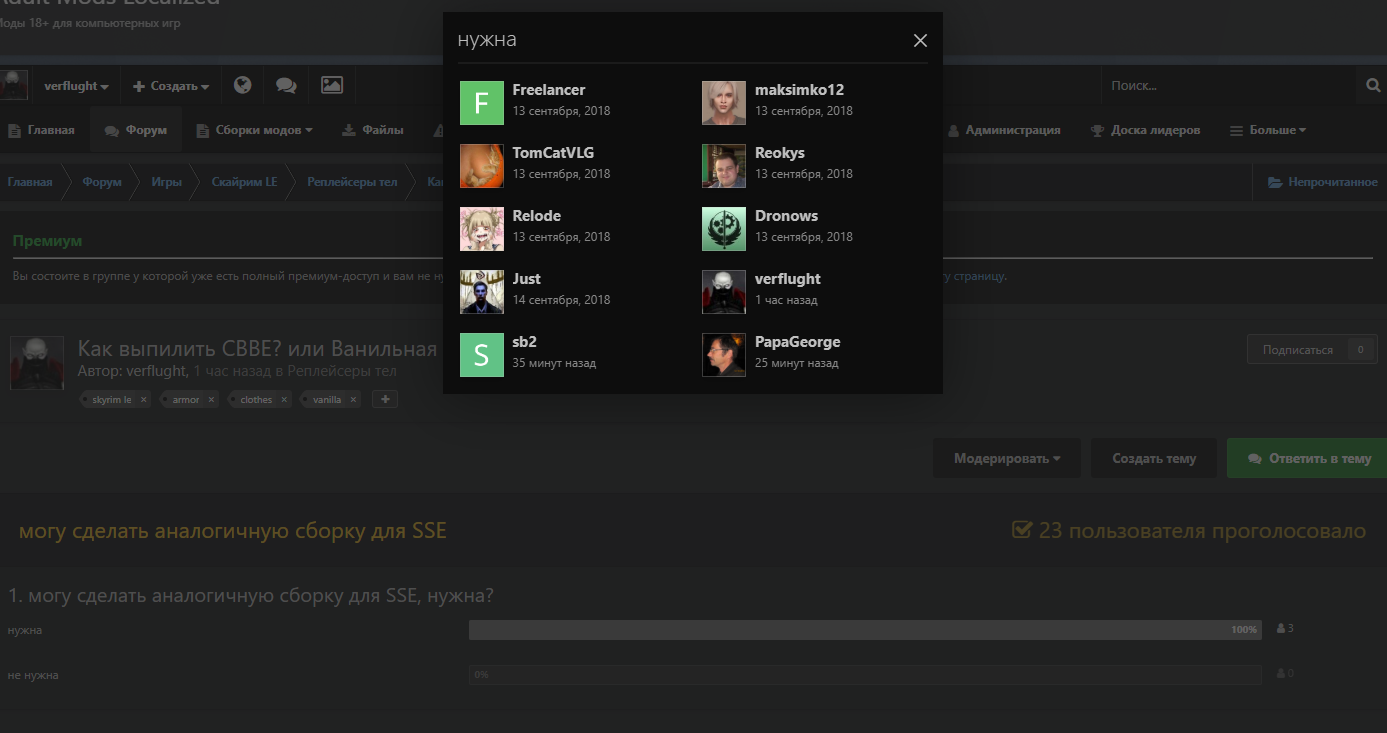Click the Ответить в тему button
The width and height of the screenshot is (1387, 733).
click(1309, 459)
